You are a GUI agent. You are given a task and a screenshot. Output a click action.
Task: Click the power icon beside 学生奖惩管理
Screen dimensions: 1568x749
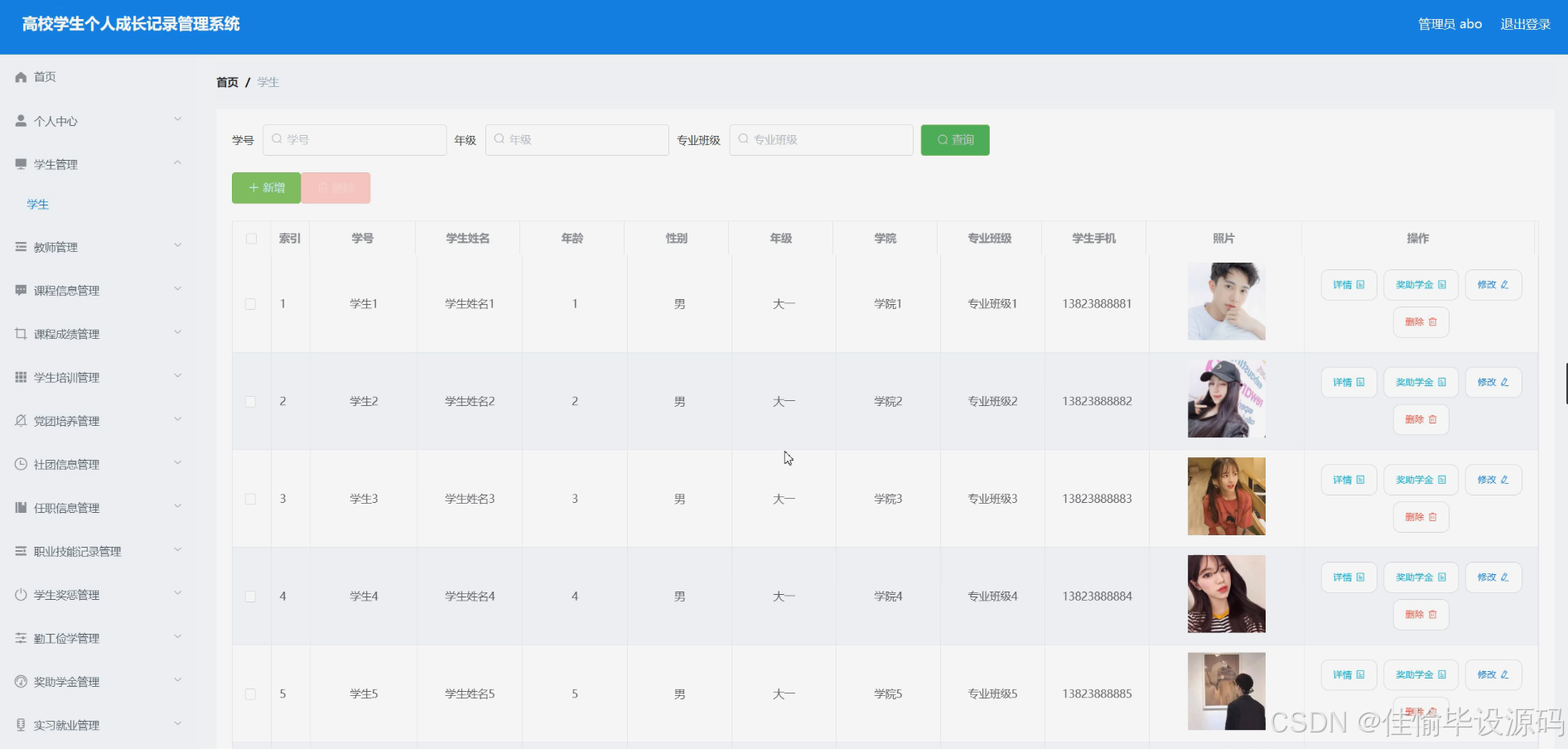click(21, 595)
